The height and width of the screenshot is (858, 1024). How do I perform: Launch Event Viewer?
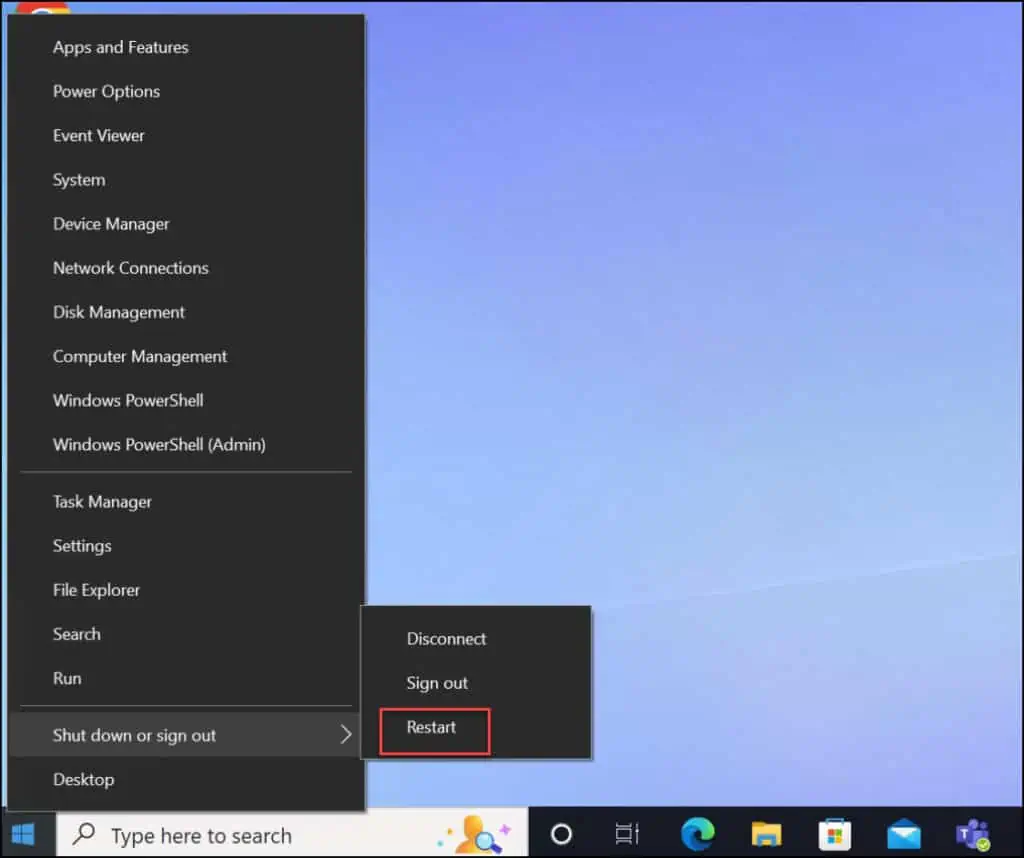coord(185,136)
